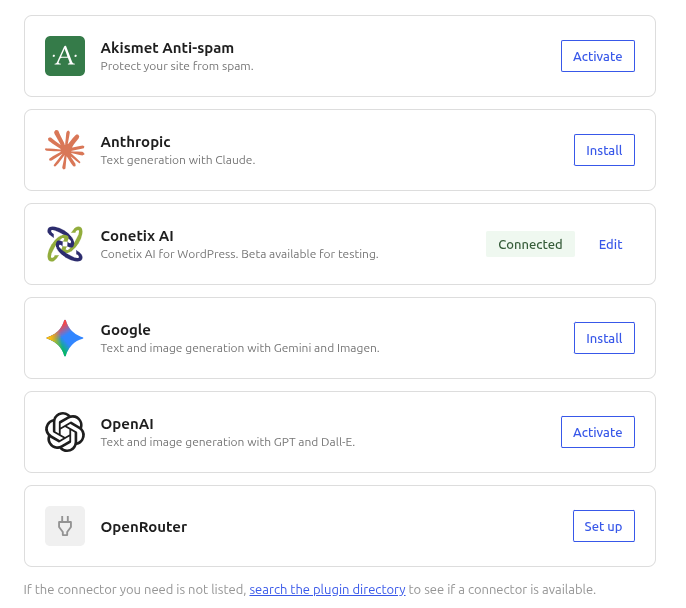Select the OpenAI connector heading

(127, 424)
